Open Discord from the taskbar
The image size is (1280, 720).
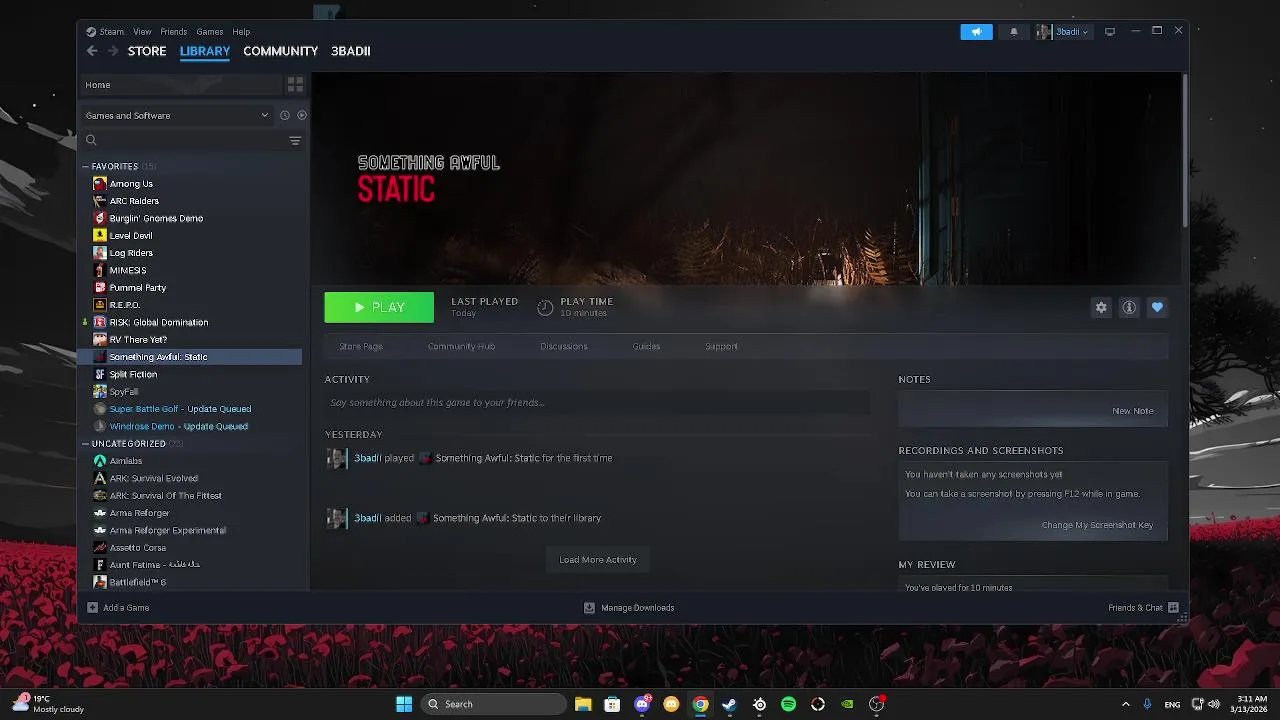[642, 704]
